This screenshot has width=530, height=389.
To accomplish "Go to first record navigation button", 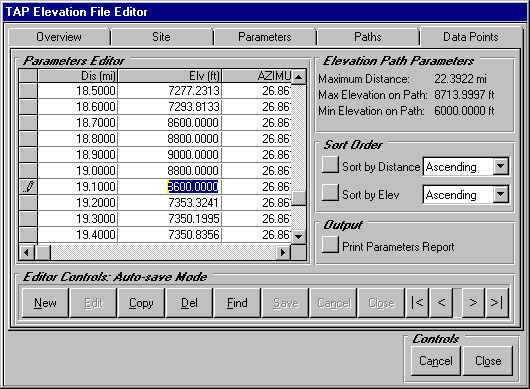I will tap(417, 303).
